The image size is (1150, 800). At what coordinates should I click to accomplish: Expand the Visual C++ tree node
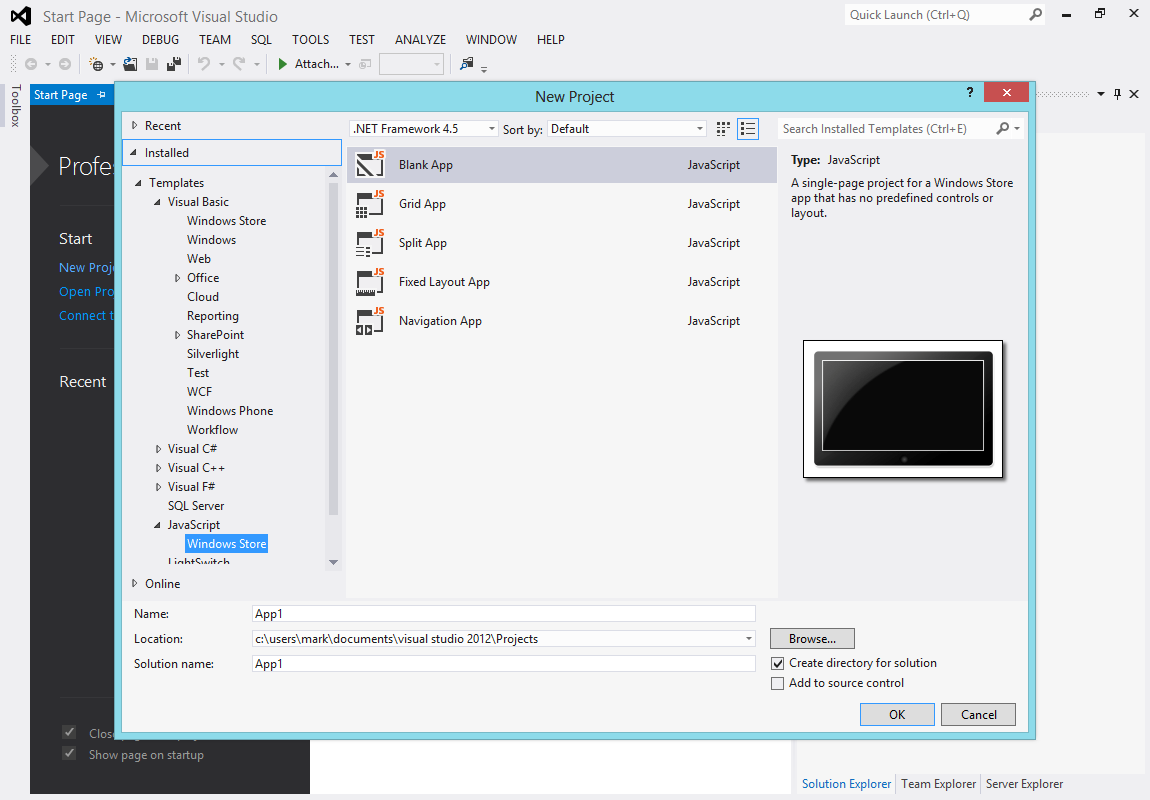tap(158, 468)
